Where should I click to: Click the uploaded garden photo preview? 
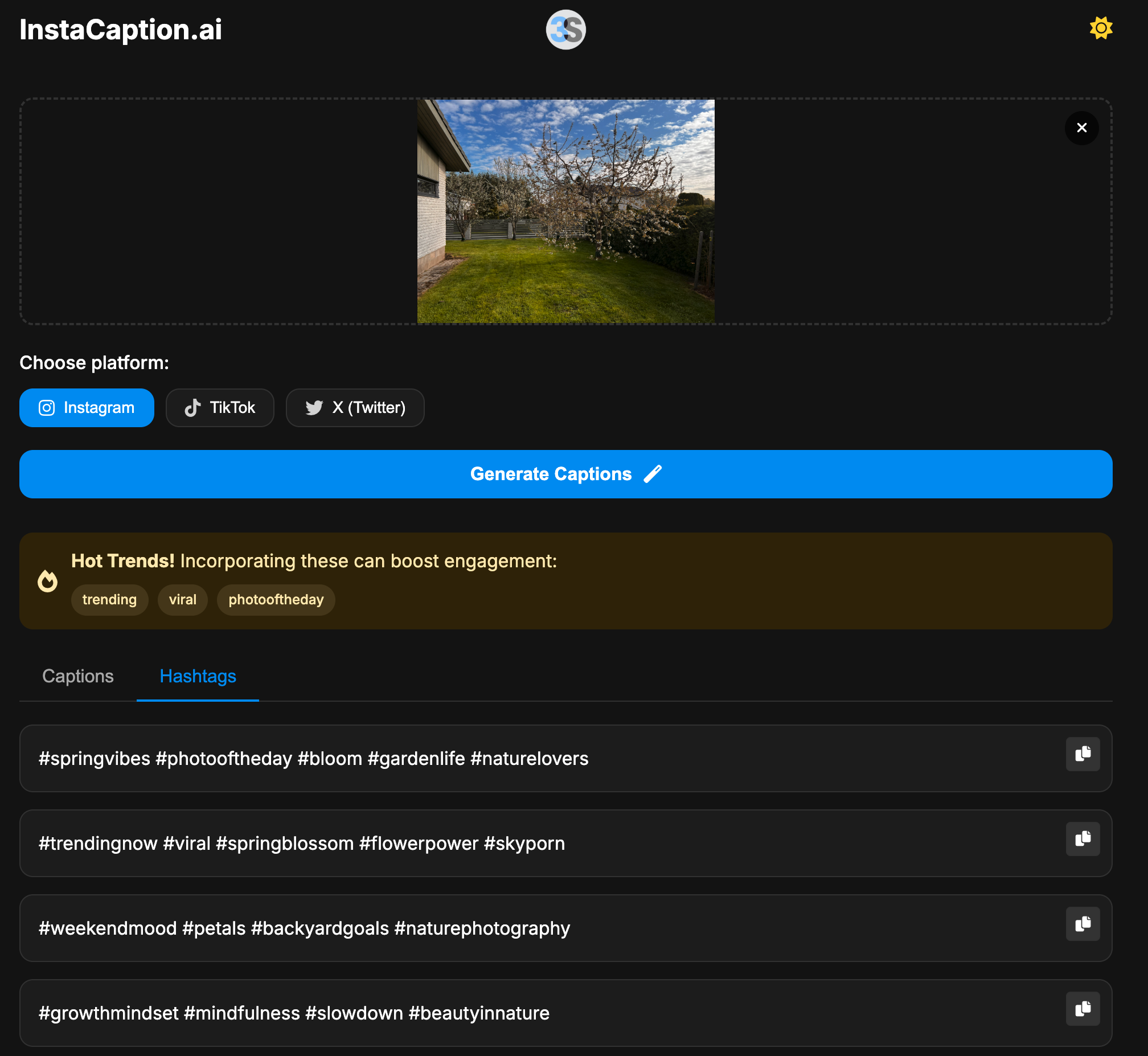point(565,211)
